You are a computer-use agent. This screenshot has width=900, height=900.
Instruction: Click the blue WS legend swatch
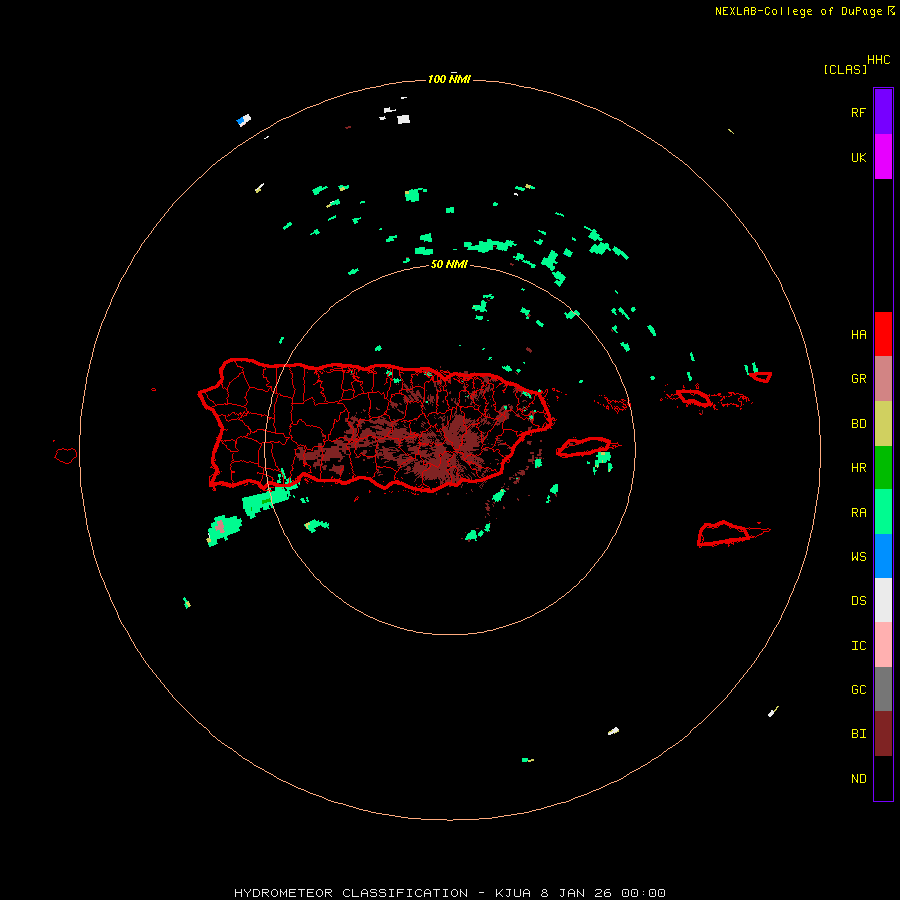pyautogui.click(x=883, y=556)
